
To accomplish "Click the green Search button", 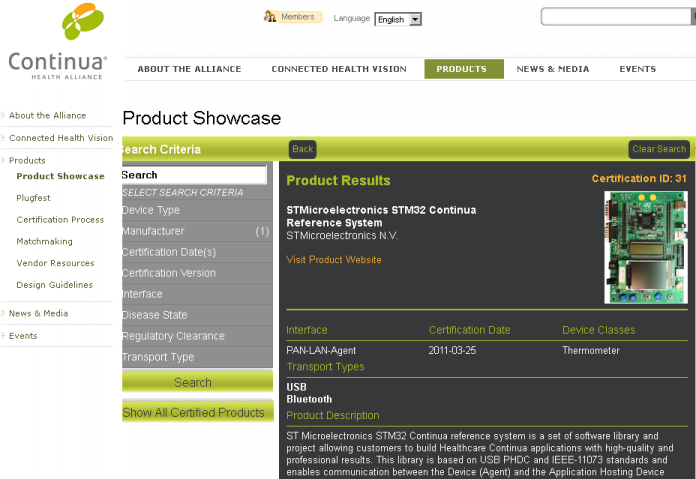I will point(197,382).
